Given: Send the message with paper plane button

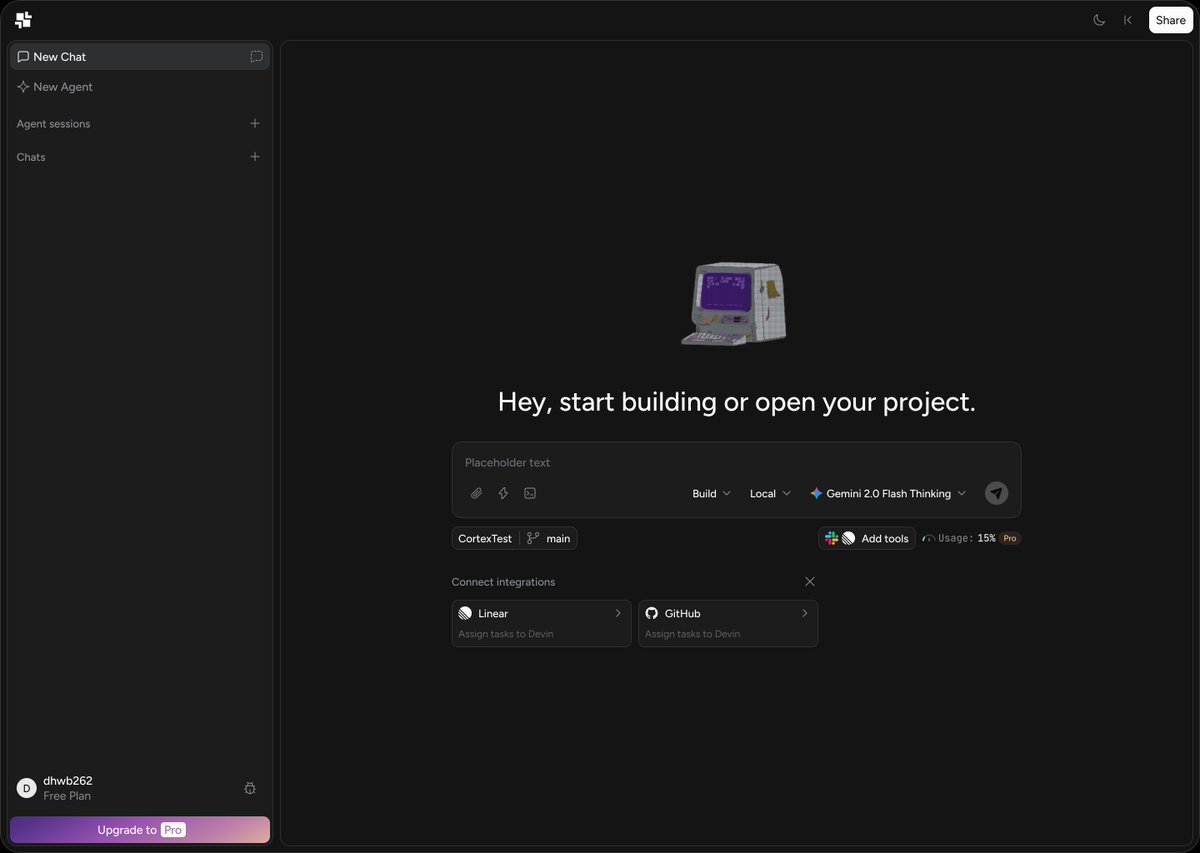Looking at the screenshot, I should (996, 493).
